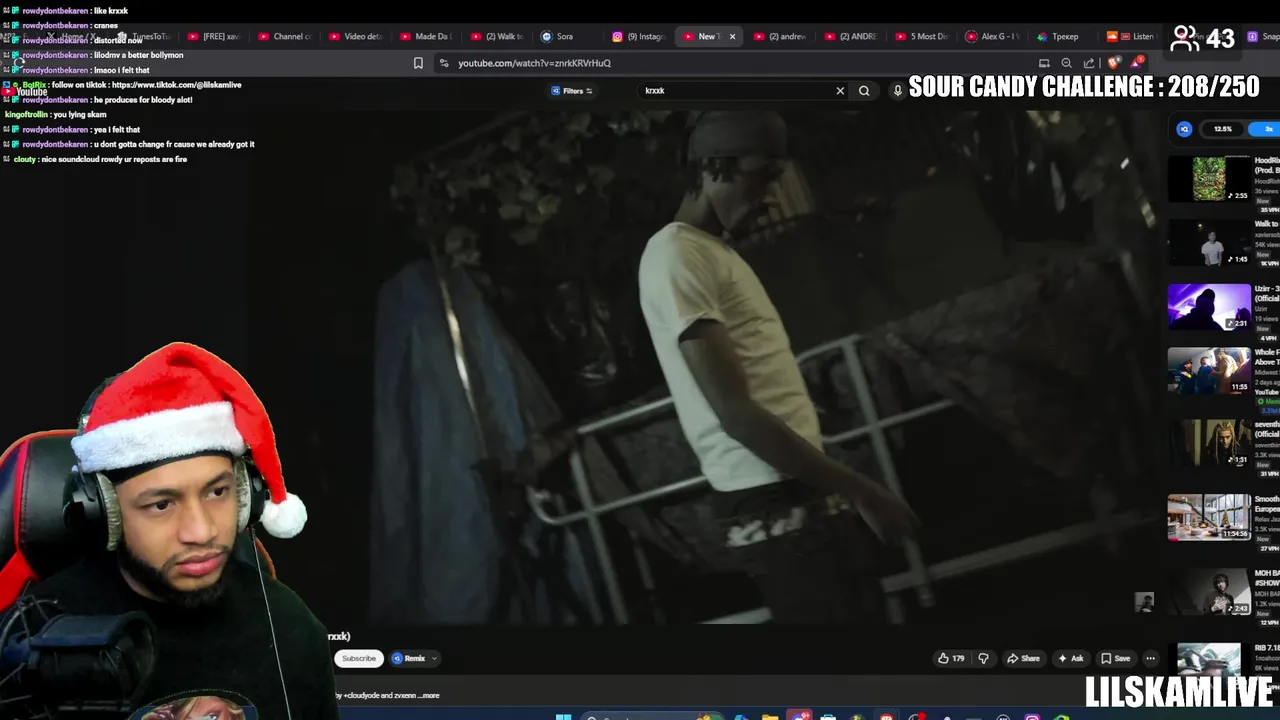
Task: Open the Windows Start button on the taskbar
Action: (563, 716)
